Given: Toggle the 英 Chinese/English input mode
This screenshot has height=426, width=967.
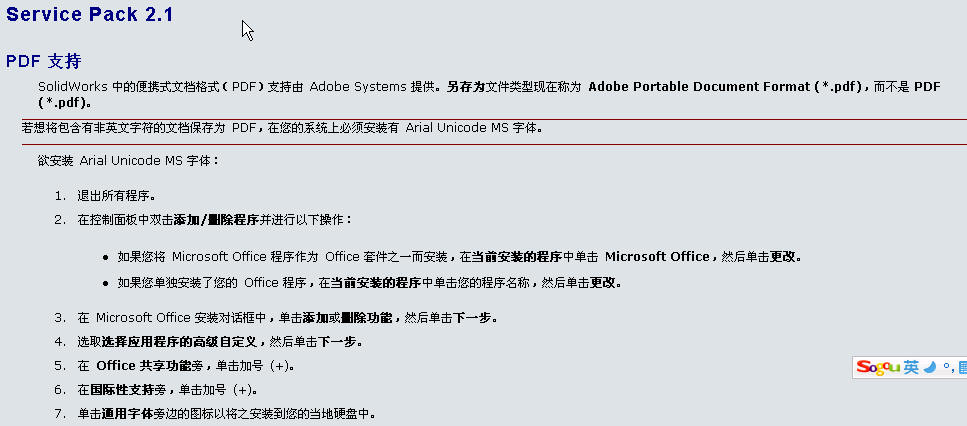Looking at the screenshot, I should (911, 368).
